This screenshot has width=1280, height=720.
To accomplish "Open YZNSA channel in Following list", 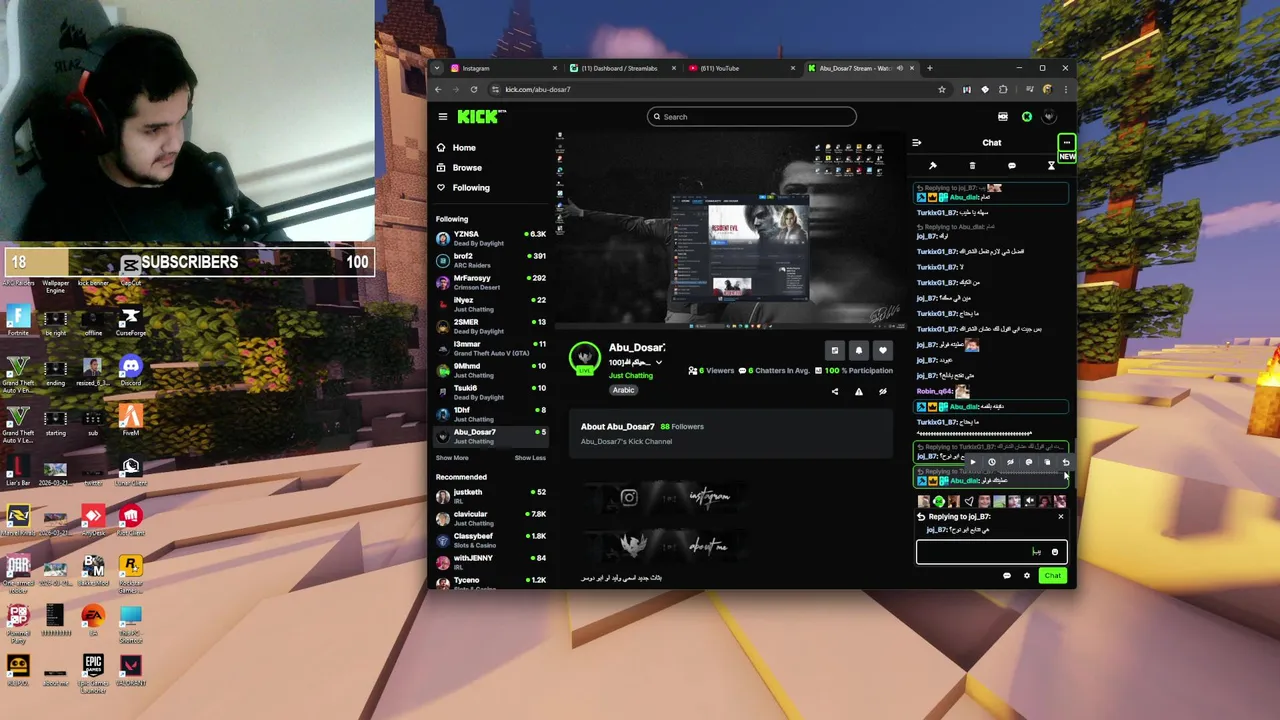I will pos(491,238).
